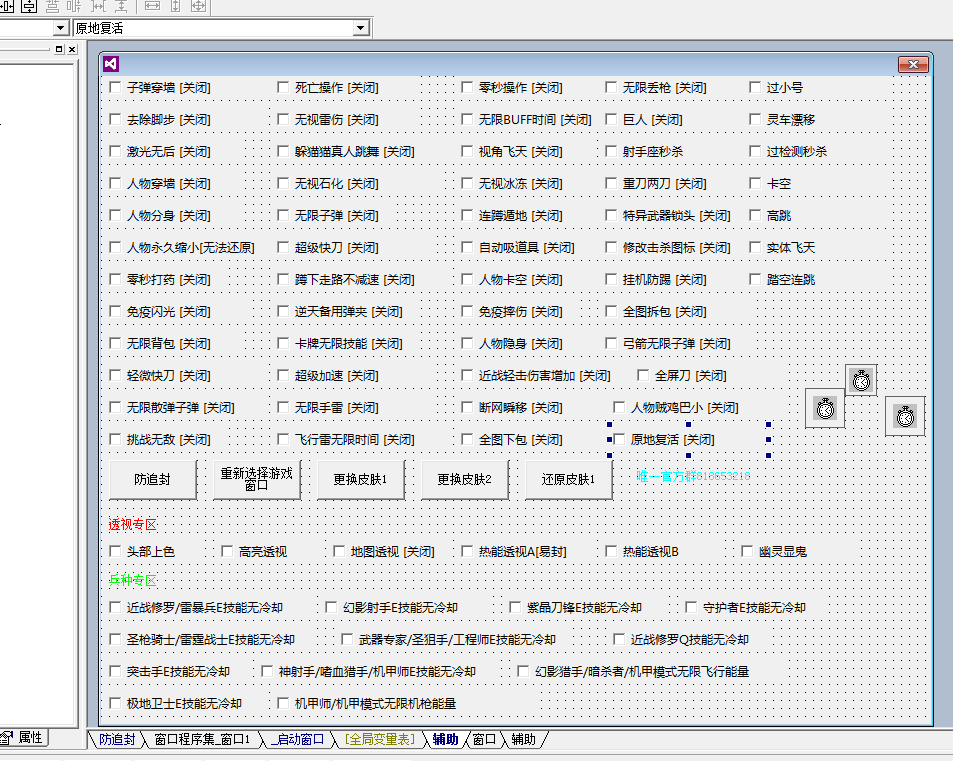
Task: Check the 头部上色 checkbox
Action: click(115, 551)
